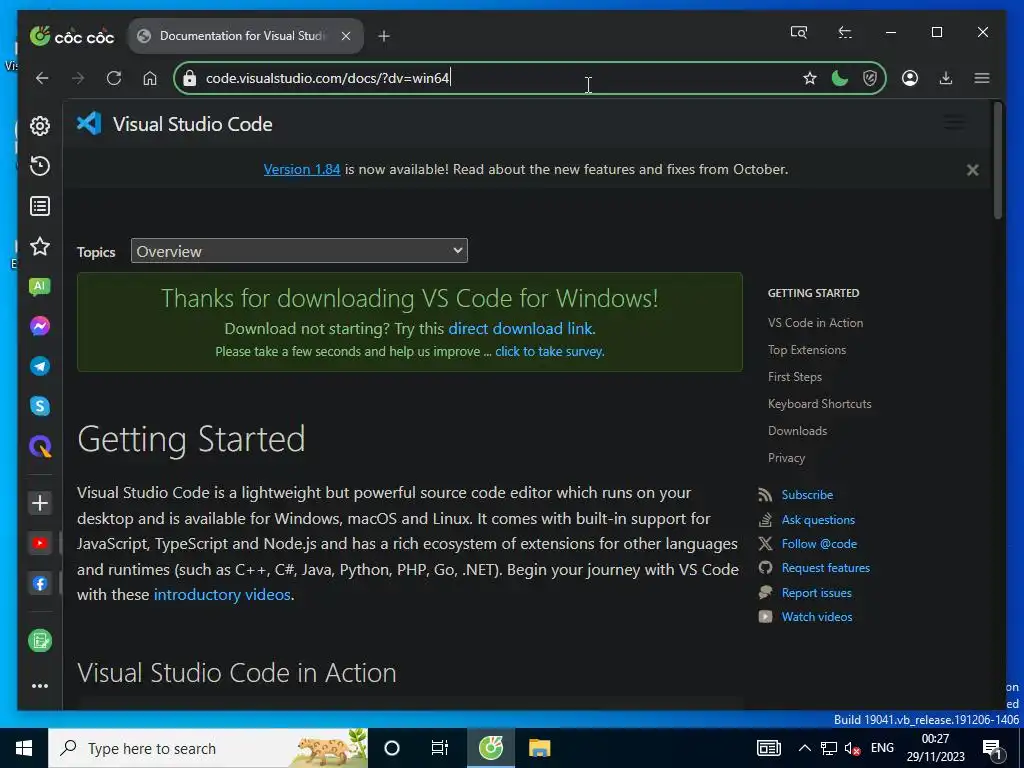Open user profile icon
This screenshot has width=1024, height=768.
[x=910, y=78]
